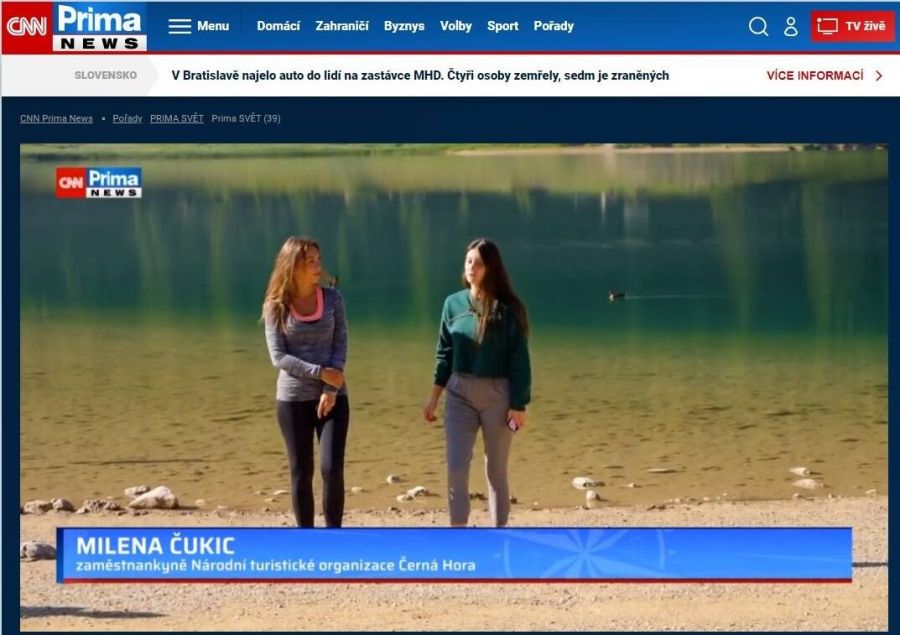
Task: Click the CNN Prima News breadcrumb link
Action: coord(56,119)
